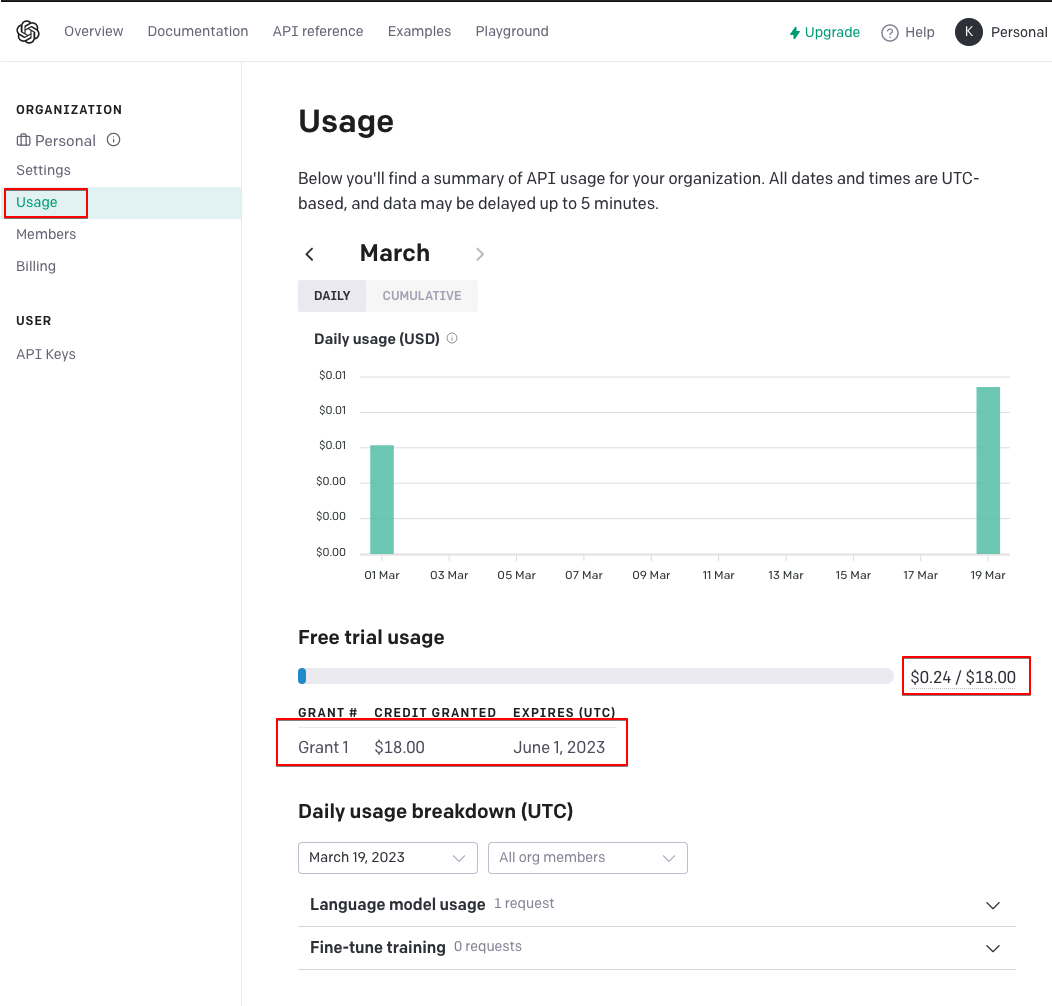Click the Daily usage breakdown (UTC) heading
Image resolution: width=1052 pixels, height=1006 pixels.
[x=435, y=811]
